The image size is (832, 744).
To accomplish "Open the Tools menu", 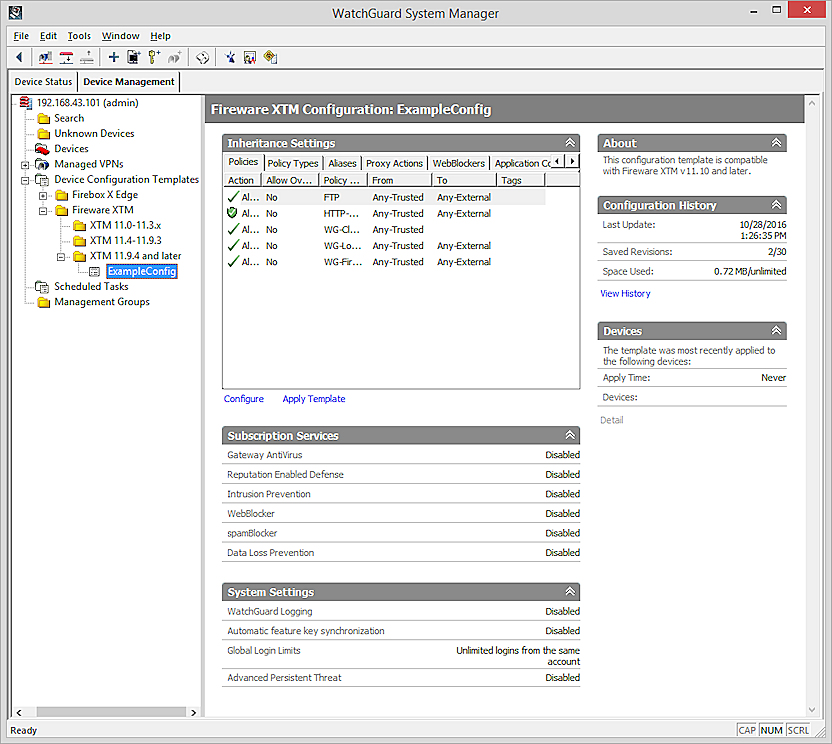I will pyautogui.click(x=79, y=36).
